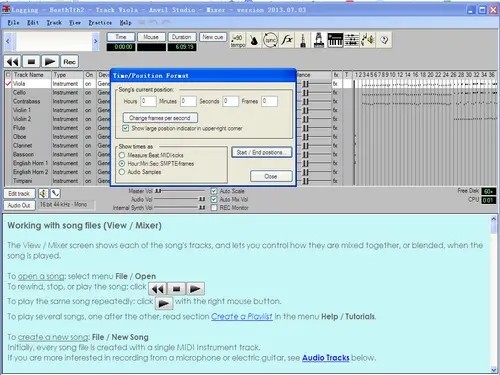Click the notes and speaker icon
Screen dimensions: 500x375
pyautogui.click(x=368, y=40)
